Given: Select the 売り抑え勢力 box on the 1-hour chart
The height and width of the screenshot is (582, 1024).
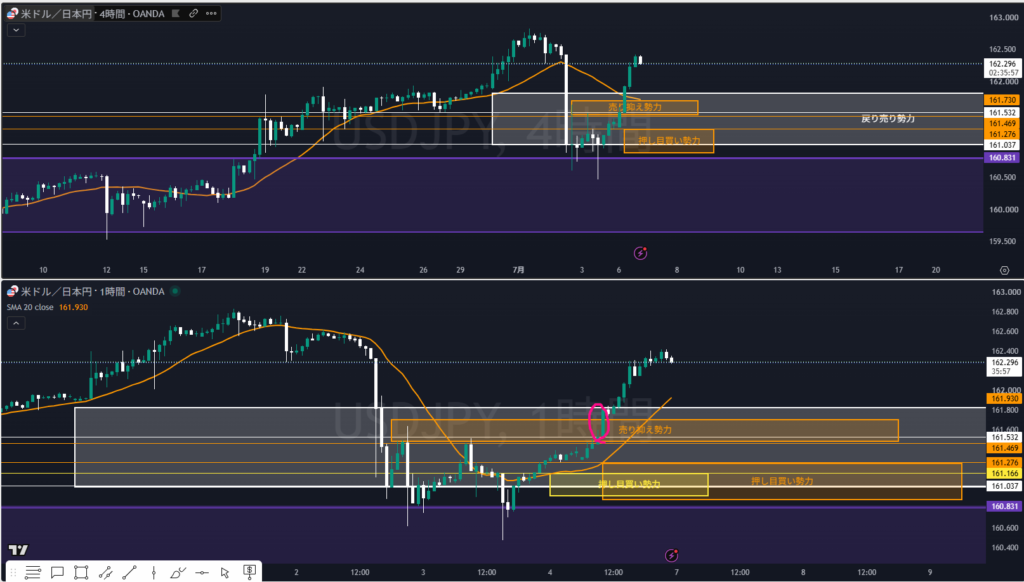Looking at the screenshot, I should tap(645, 430).
